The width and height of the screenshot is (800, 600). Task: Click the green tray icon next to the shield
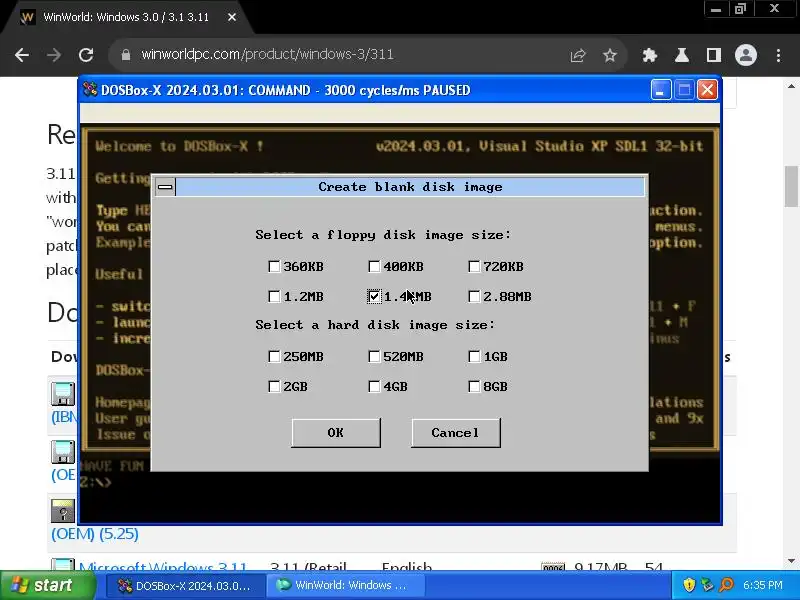[707, 585]
